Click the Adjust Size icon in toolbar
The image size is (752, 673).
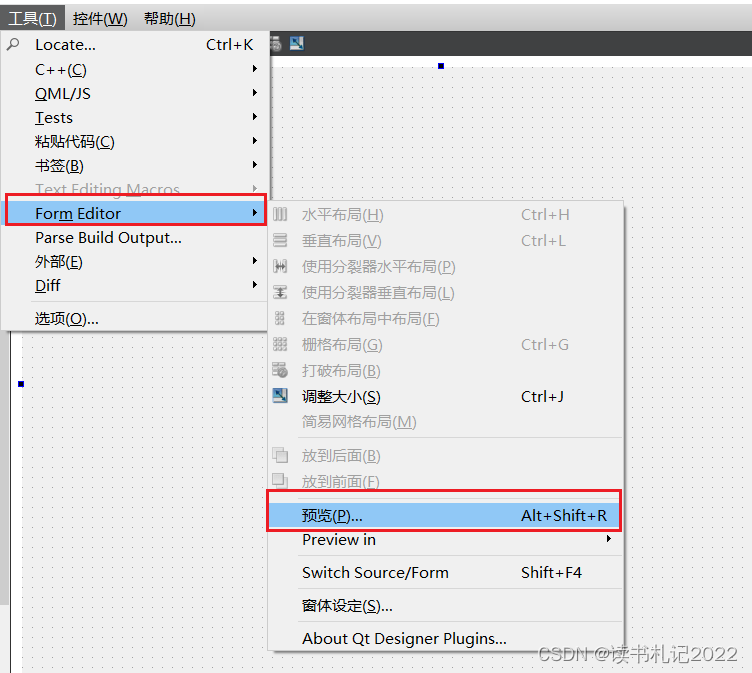click(x=297, y=44)
